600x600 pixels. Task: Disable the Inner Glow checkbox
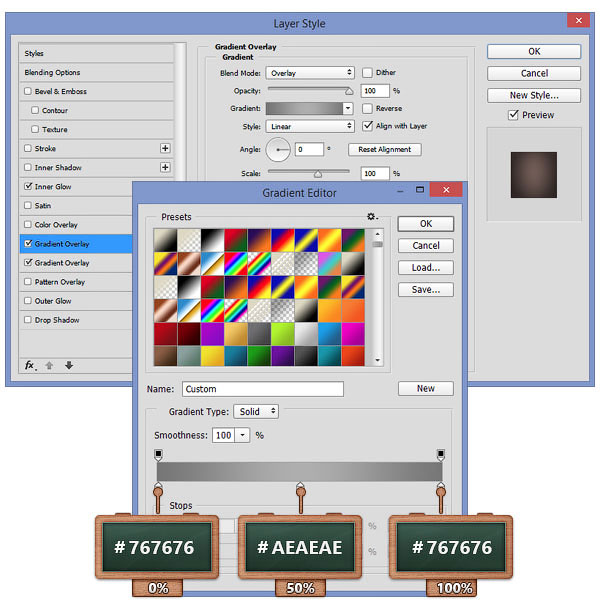tap(28, 186)
